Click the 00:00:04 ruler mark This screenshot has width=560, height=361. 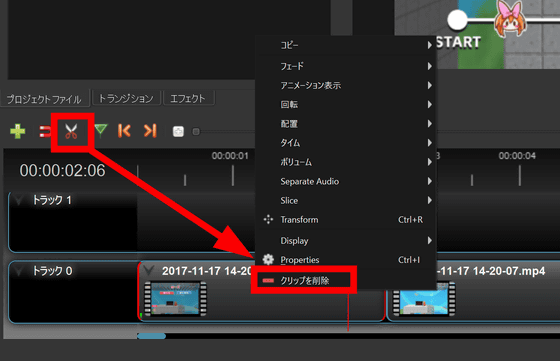click(517, 156)
